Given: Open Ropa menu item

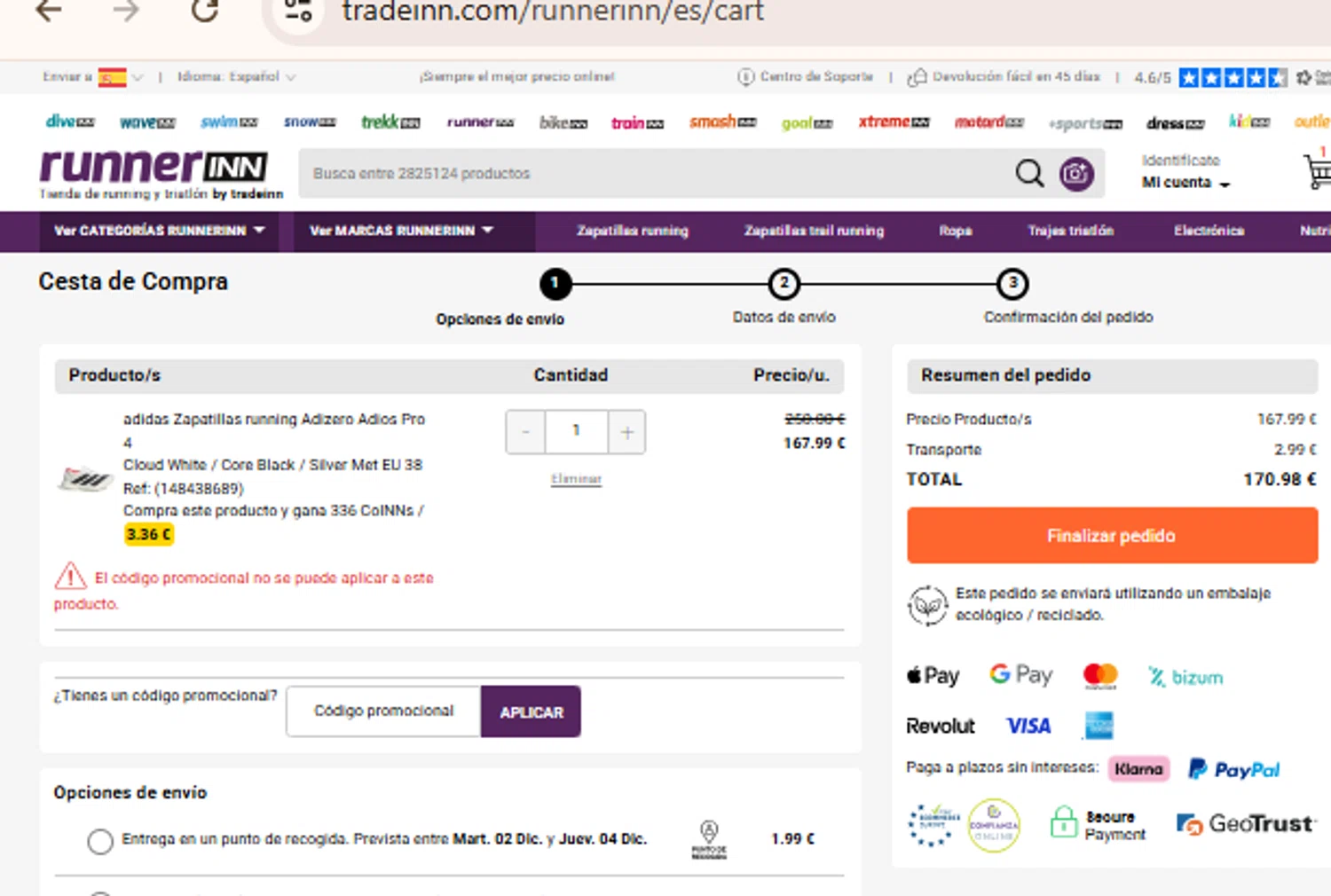Looking at the screenshot, I should [x=956, y=231].
